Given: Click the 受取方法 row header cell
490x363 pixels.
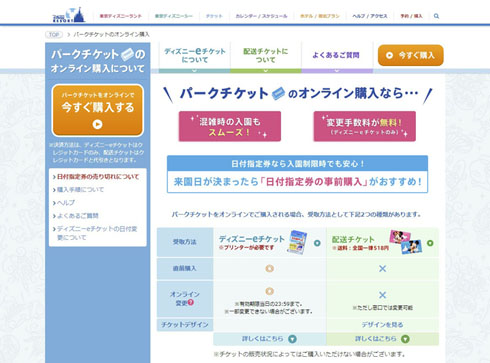Looking at the screenshot, I should point(185,242).
